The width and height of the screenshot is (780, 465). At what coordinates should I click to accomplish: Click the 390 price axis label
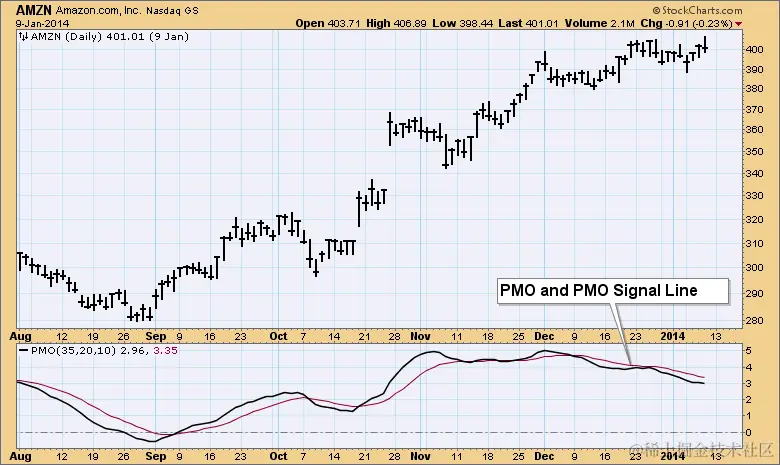[754, 70]
